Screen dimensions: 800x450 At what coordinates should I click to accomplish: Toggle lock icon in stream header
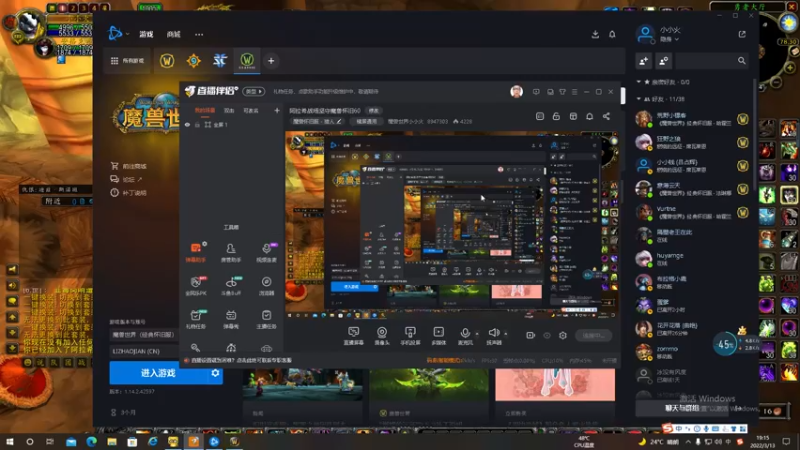[x=556, y=116]
